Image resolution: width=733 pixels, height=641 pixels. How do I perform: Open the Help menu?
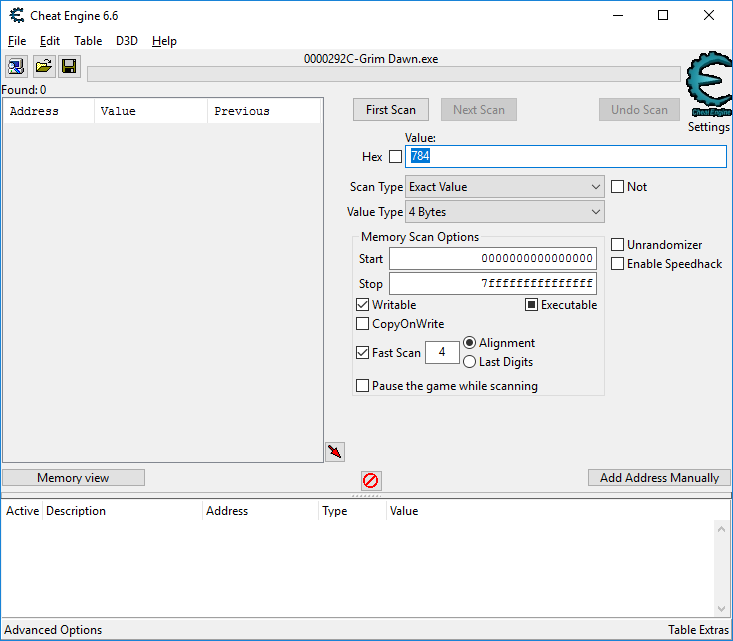point(164,41)
